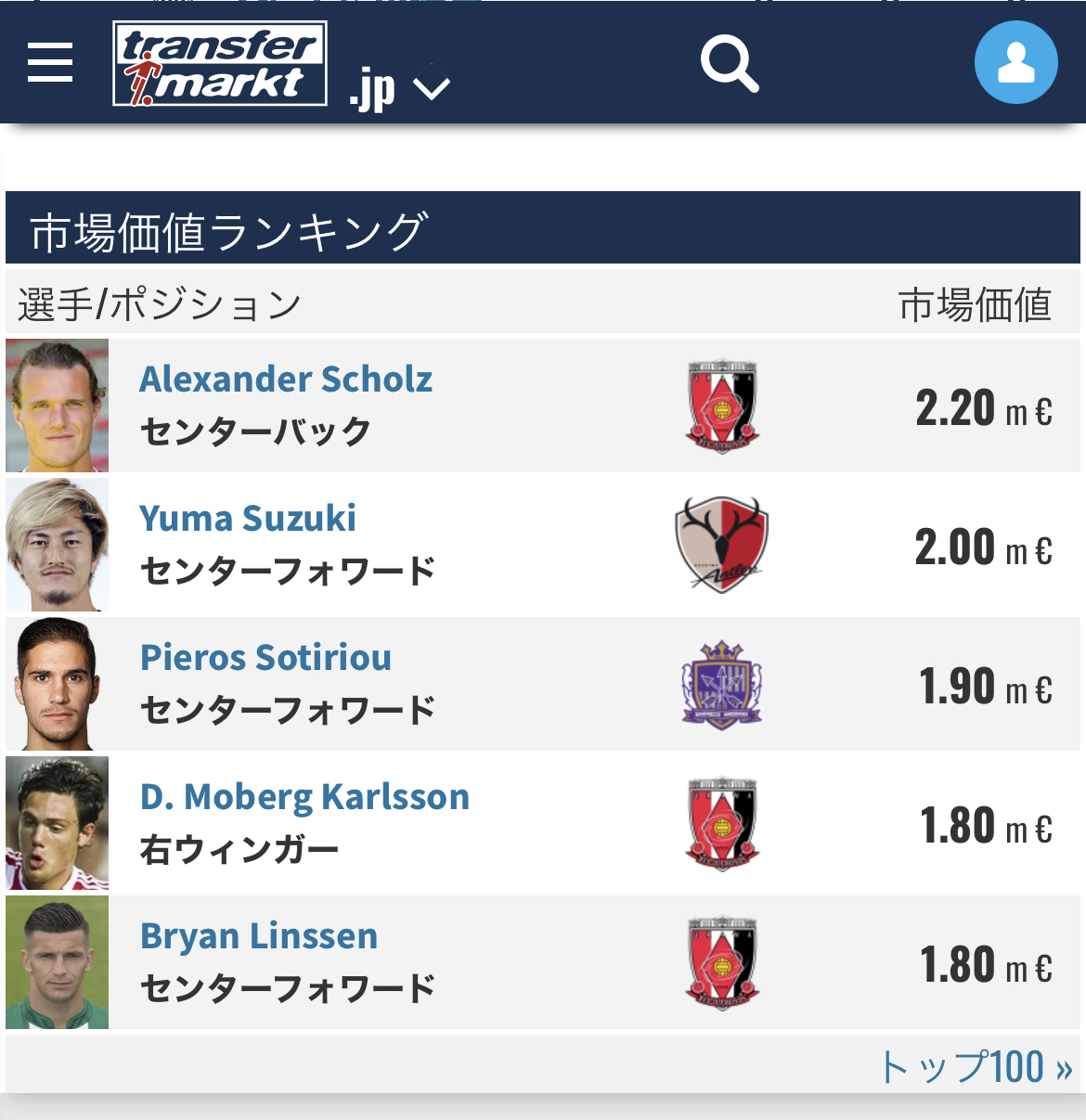Viewport: 1086px width, 1120px height.
Task: View the トップ100 full ranking
Action: pos(975,1067)
